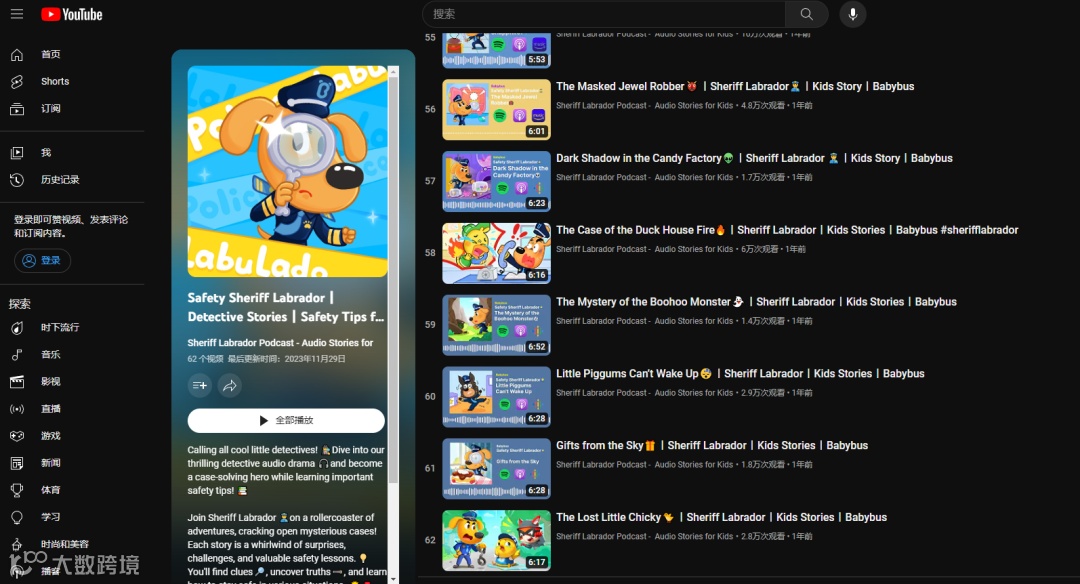The width and height of the screenshot is (1080, 584).
Task: Click the search magnifier button
Action: coord(807,14)
